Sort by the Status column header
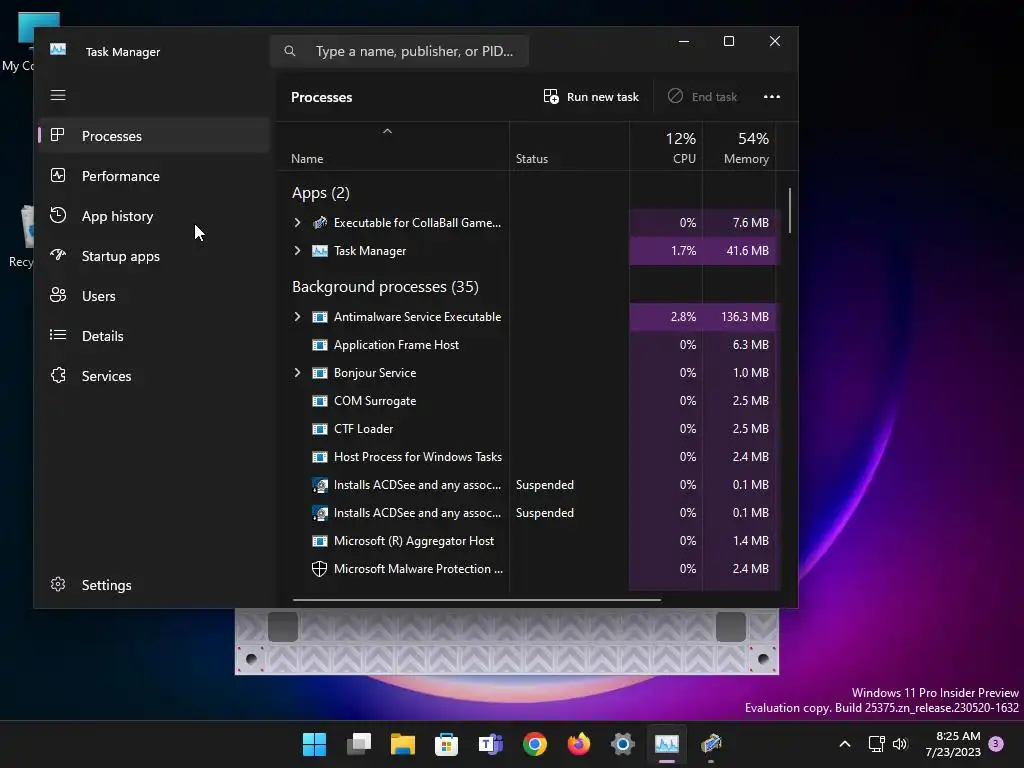This screenshot has height=768, width=1024. pyautogui.click(x=569, y=146)
